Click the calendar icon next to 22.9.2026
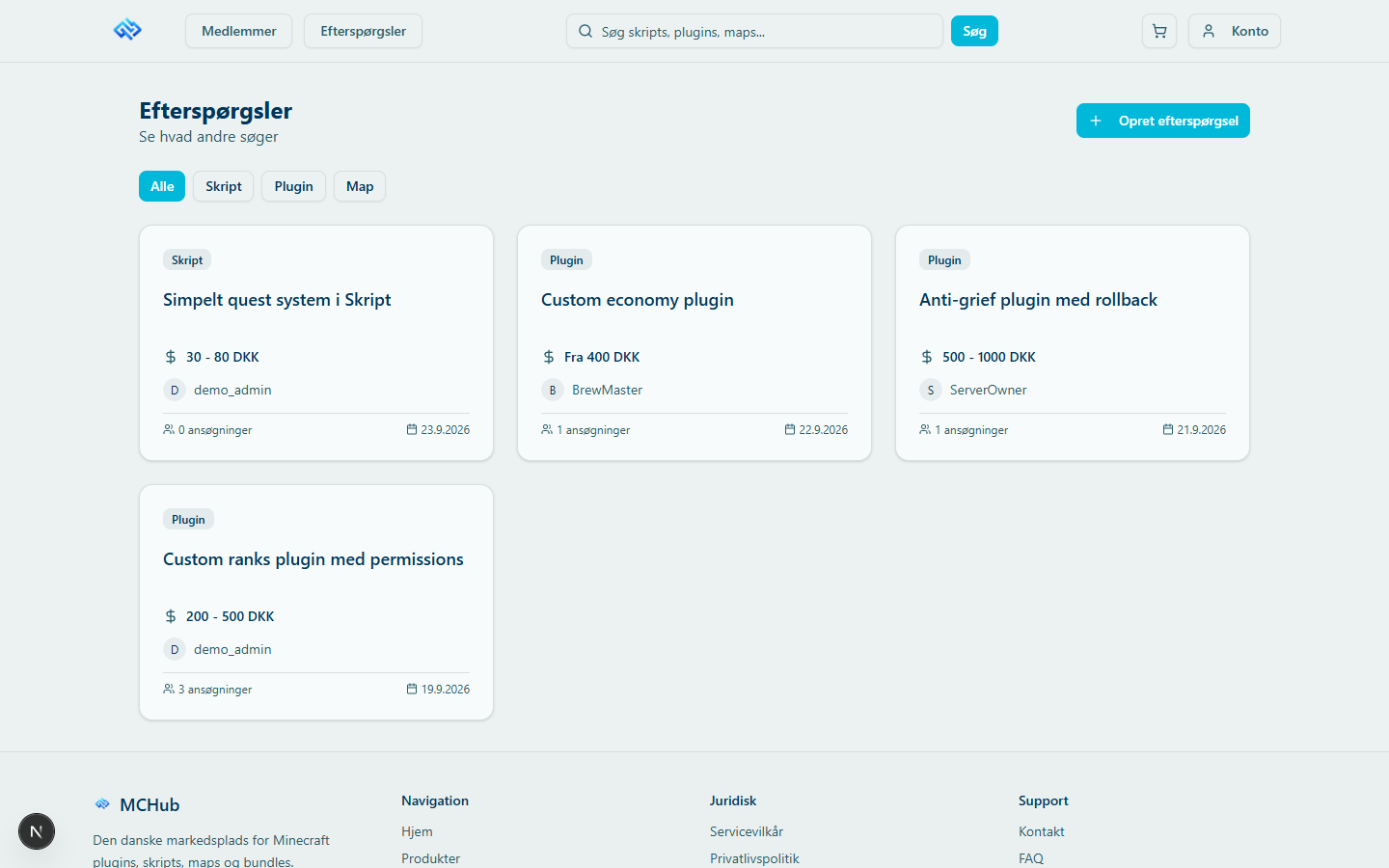Screen dimensions: 1389x868 coord(790,429)
